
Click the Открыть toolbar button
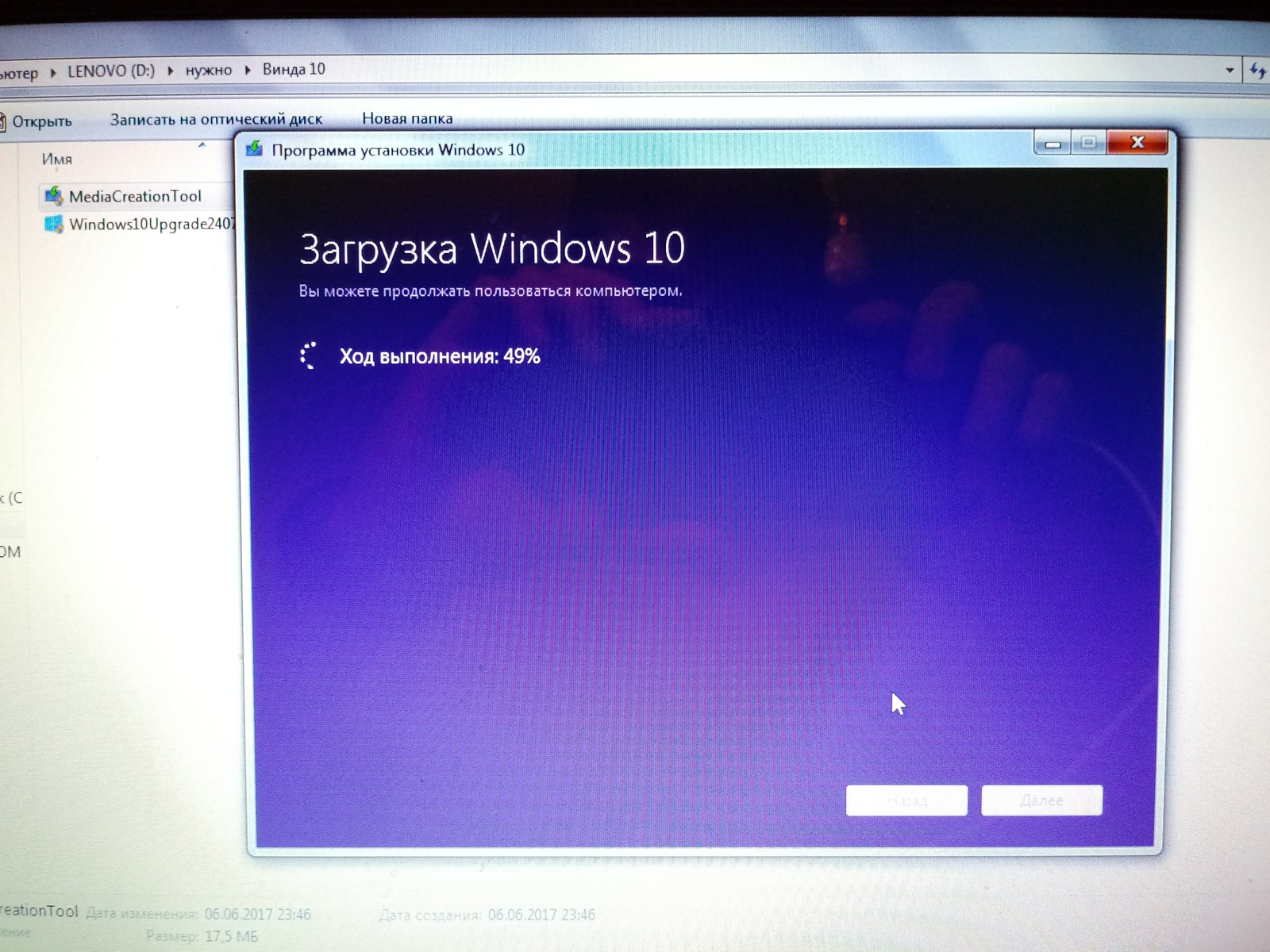pyautogui.click(x=37, y=121)
